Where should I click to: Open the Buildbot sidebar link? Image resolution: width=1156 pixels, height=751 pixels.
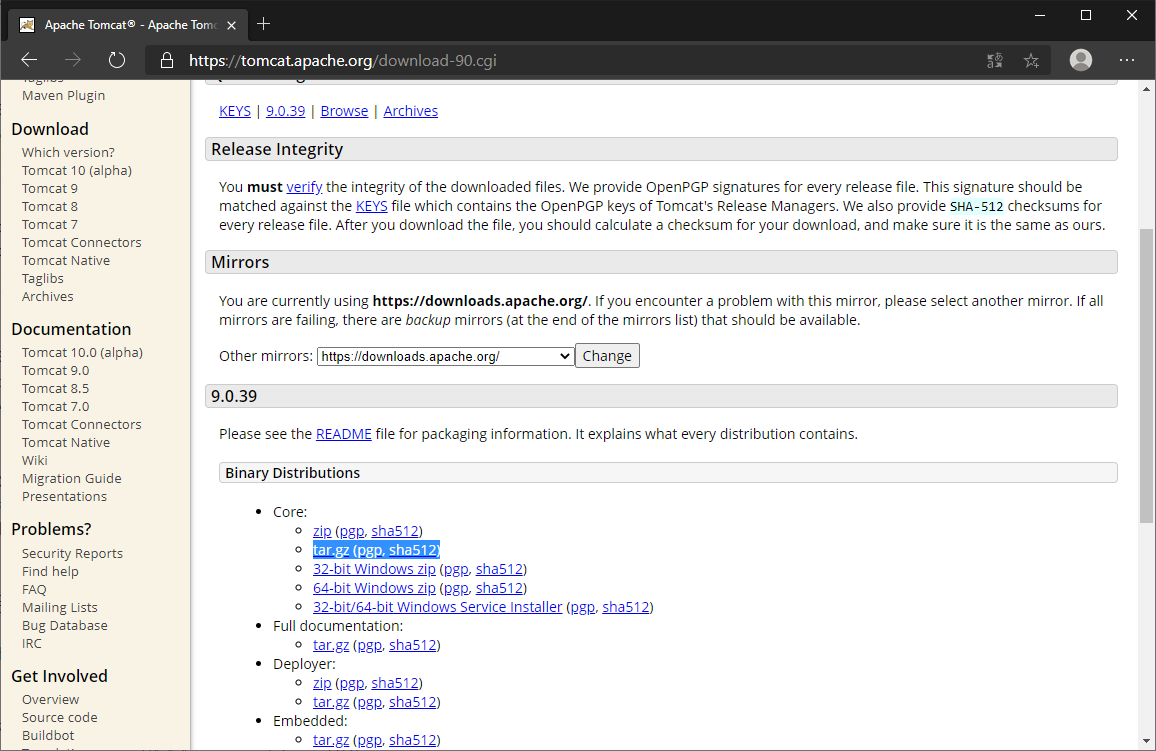[48, 736]
